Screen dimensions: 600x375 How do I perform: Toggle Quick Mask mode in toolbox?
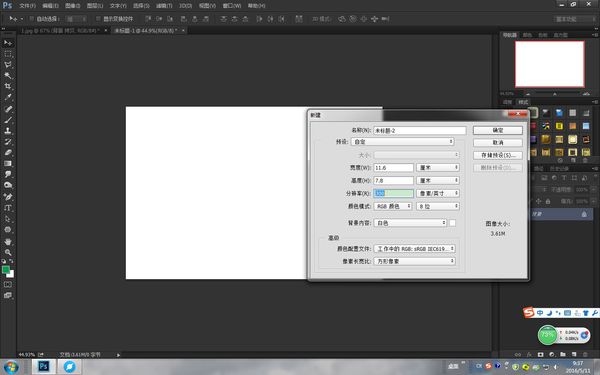pyautogui.click(x=8, y=285)
